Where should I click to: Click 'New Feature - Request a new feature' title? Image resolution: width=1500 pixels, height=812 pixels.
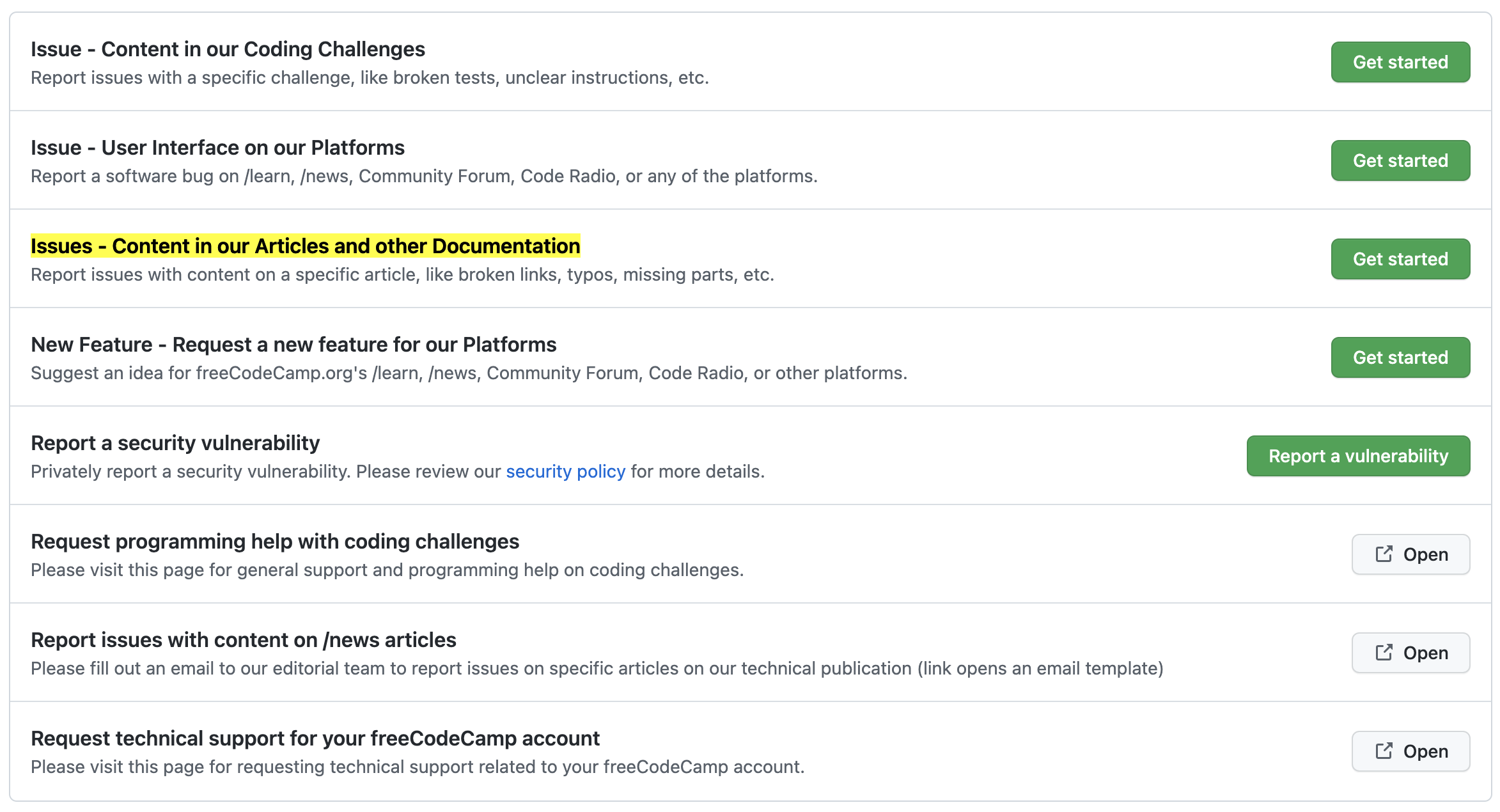click(x=293, y=345)
